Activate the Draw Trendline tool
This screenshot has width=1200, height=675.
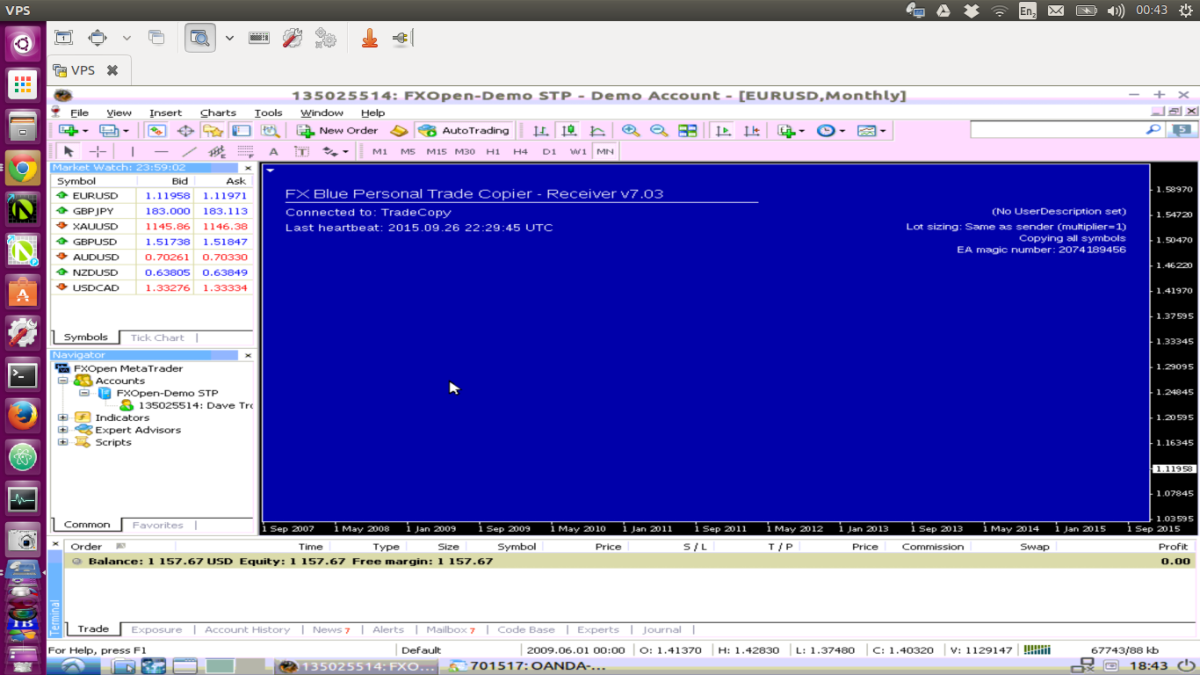click(189, 151)
